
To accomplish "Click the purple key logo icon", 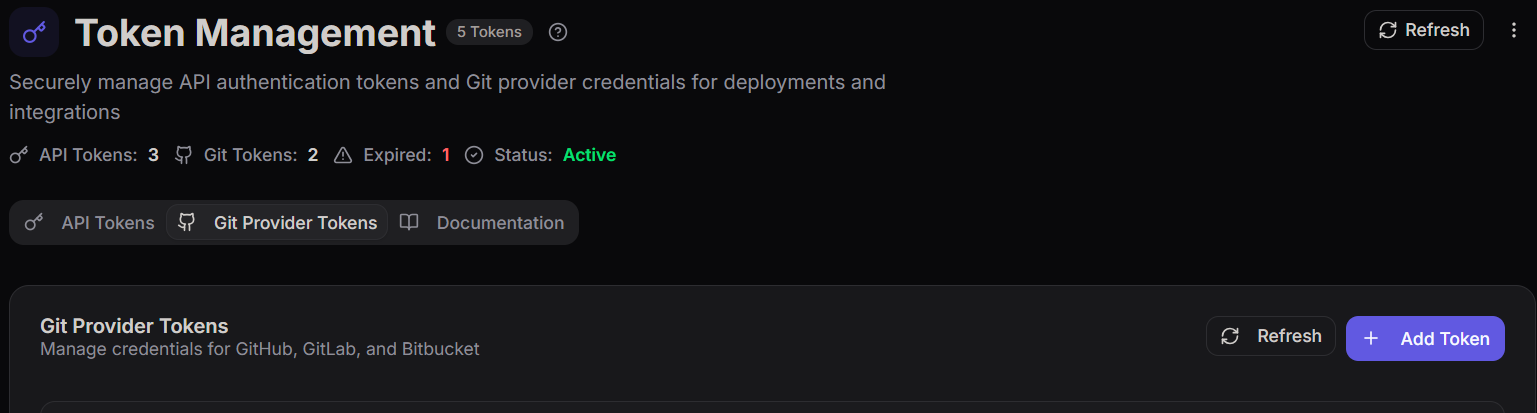I will pos(34,32).
